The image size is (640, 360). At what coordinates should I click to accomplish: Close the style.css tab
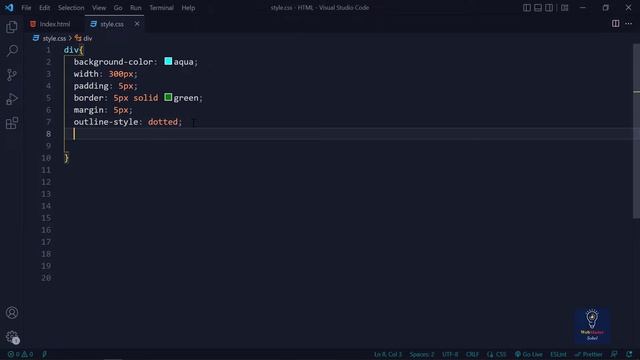(137, 24)
